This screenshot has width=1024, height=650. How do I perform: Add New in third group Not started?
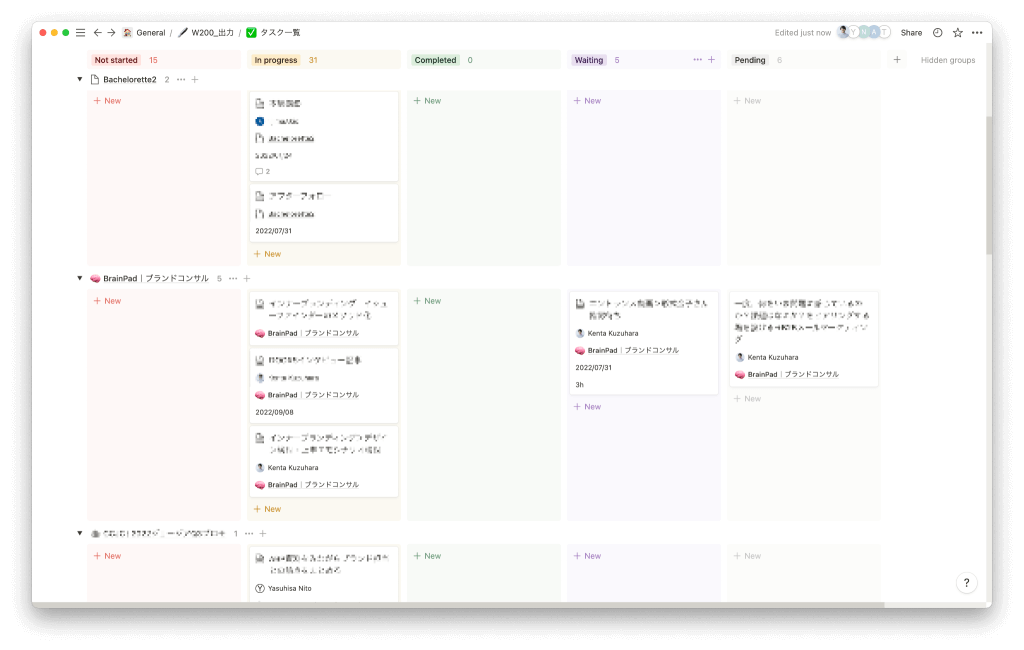tap(107, 556)
